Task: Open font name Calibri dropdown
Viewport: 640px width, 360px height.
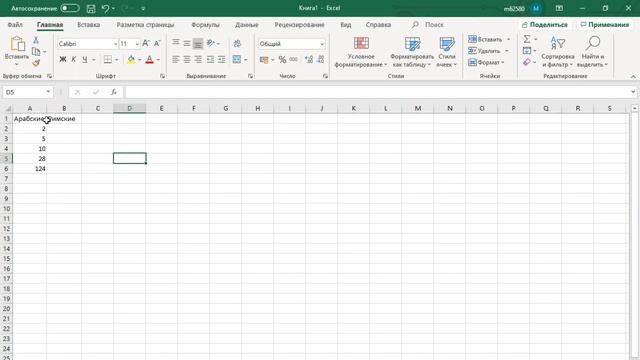Action: [116, 44]
